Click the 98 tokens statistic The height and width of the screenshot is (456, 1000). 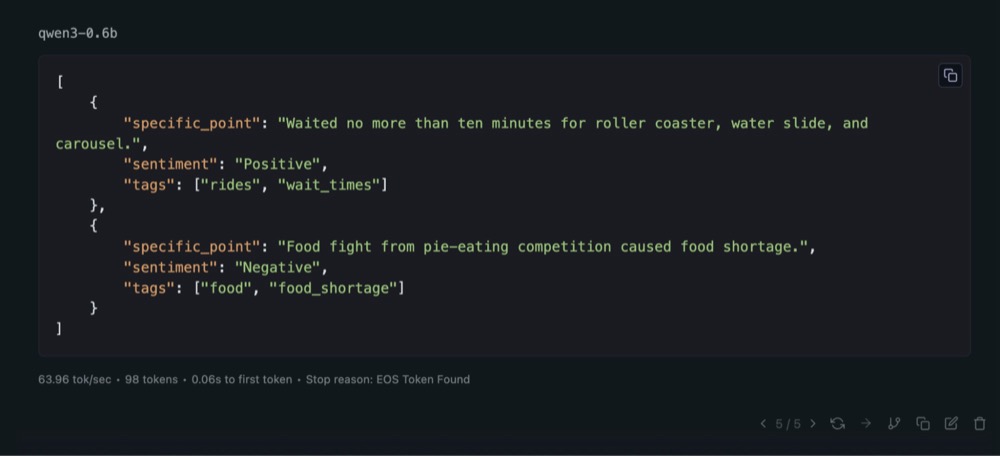pos(151,380)
